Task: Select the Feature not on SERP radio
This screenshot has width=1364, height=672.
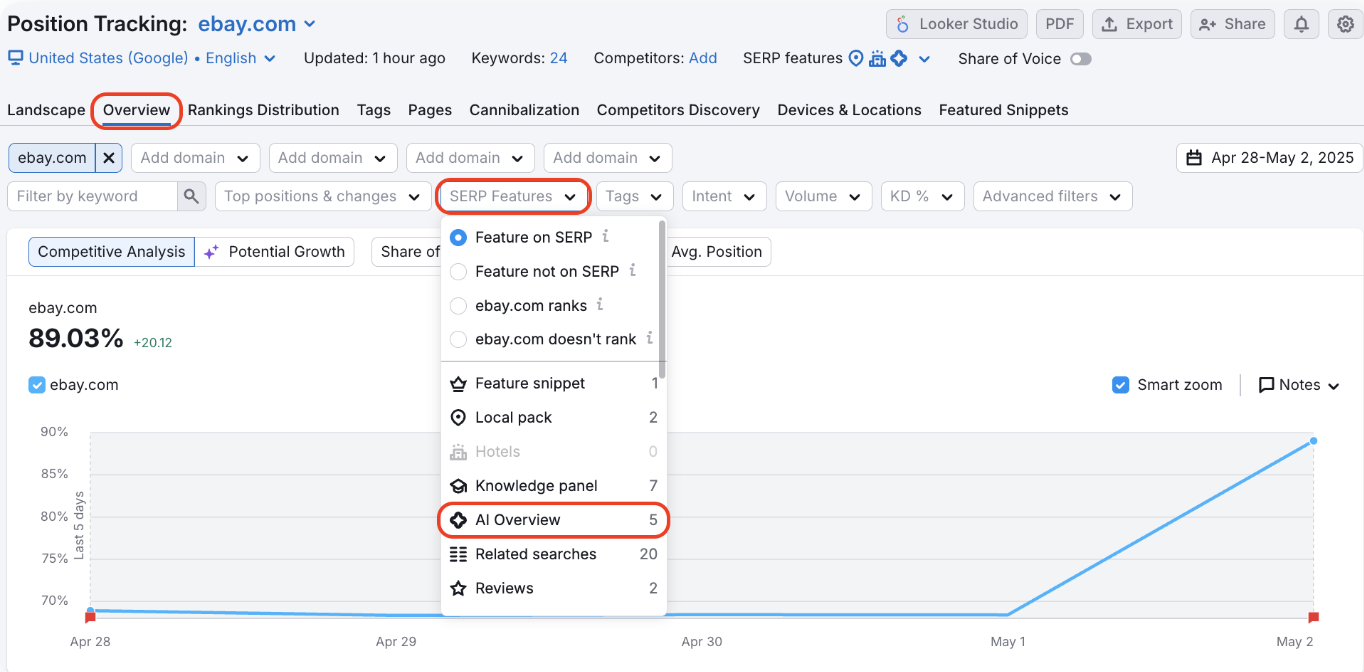Action: [458, 271]
